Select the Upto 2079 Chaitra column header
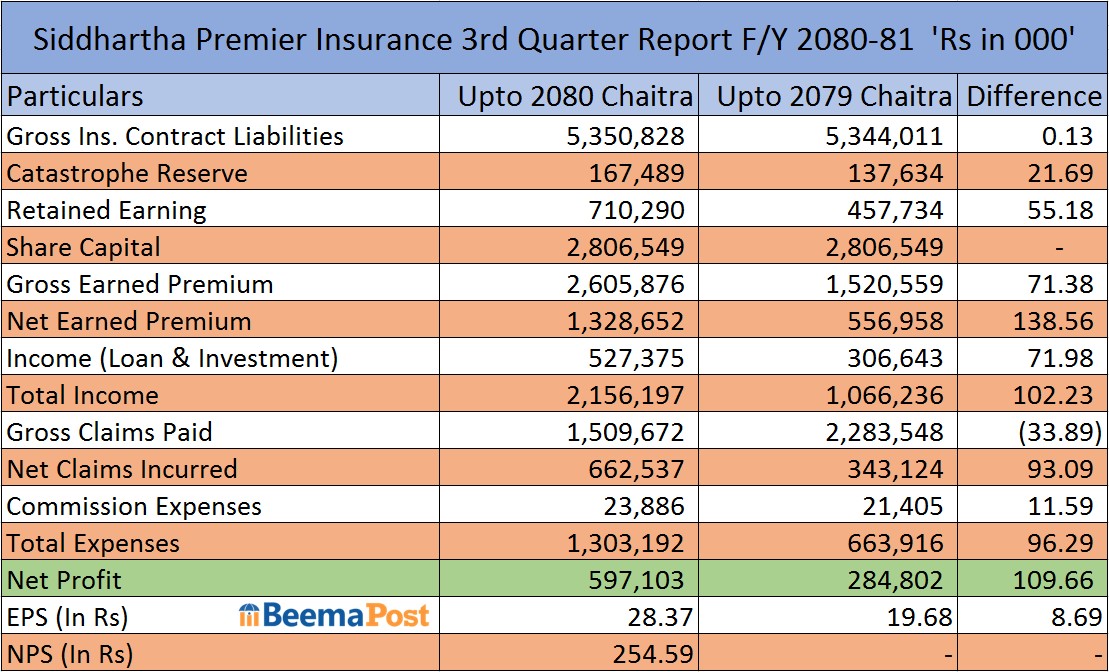The image size is (1109, 672). [834, 96]
